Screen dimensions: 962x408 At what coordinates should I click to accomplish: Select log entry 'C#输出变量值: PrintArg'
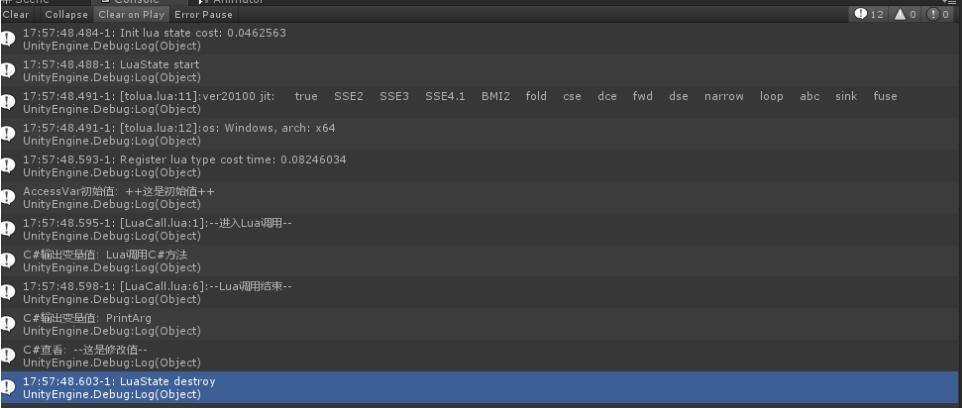[x=480, y=324]
